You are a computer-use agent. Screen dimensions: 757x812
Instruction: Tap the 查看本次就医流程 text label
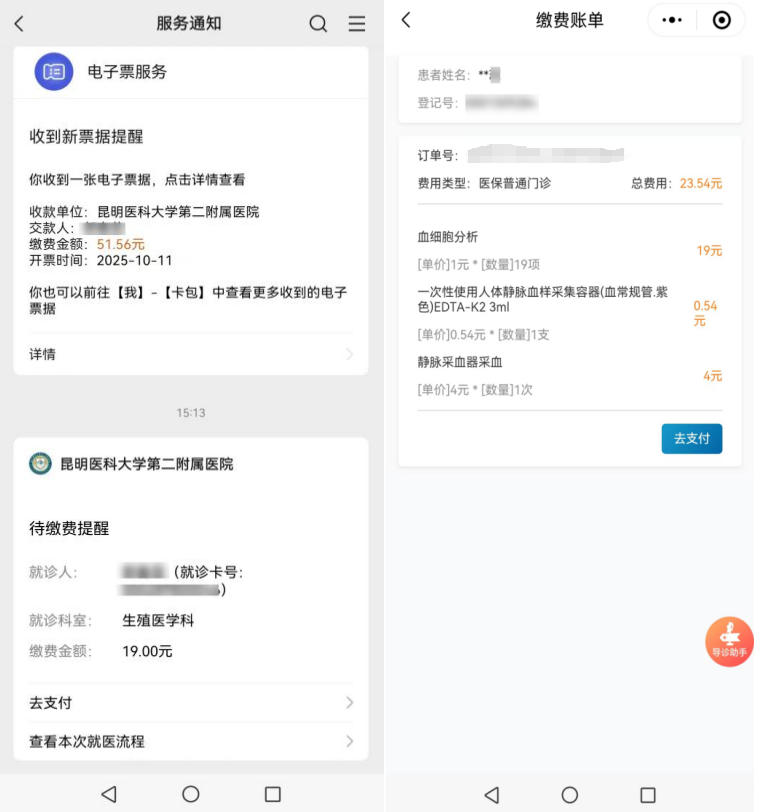pos(87,741)
